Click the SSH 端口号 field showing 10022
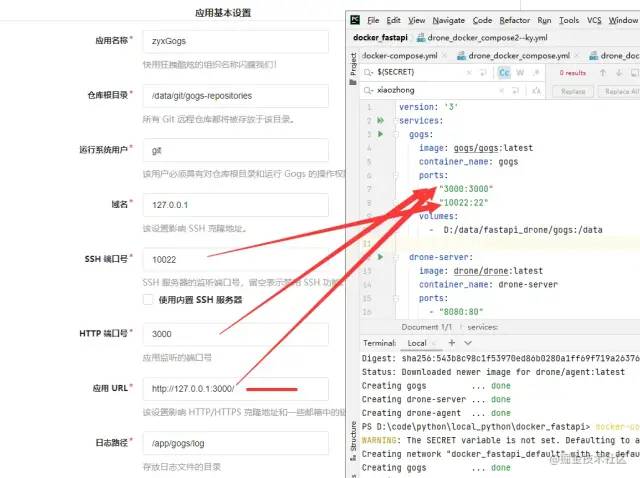The width and height of the screenshot is (640, 478). coord(236,260)
